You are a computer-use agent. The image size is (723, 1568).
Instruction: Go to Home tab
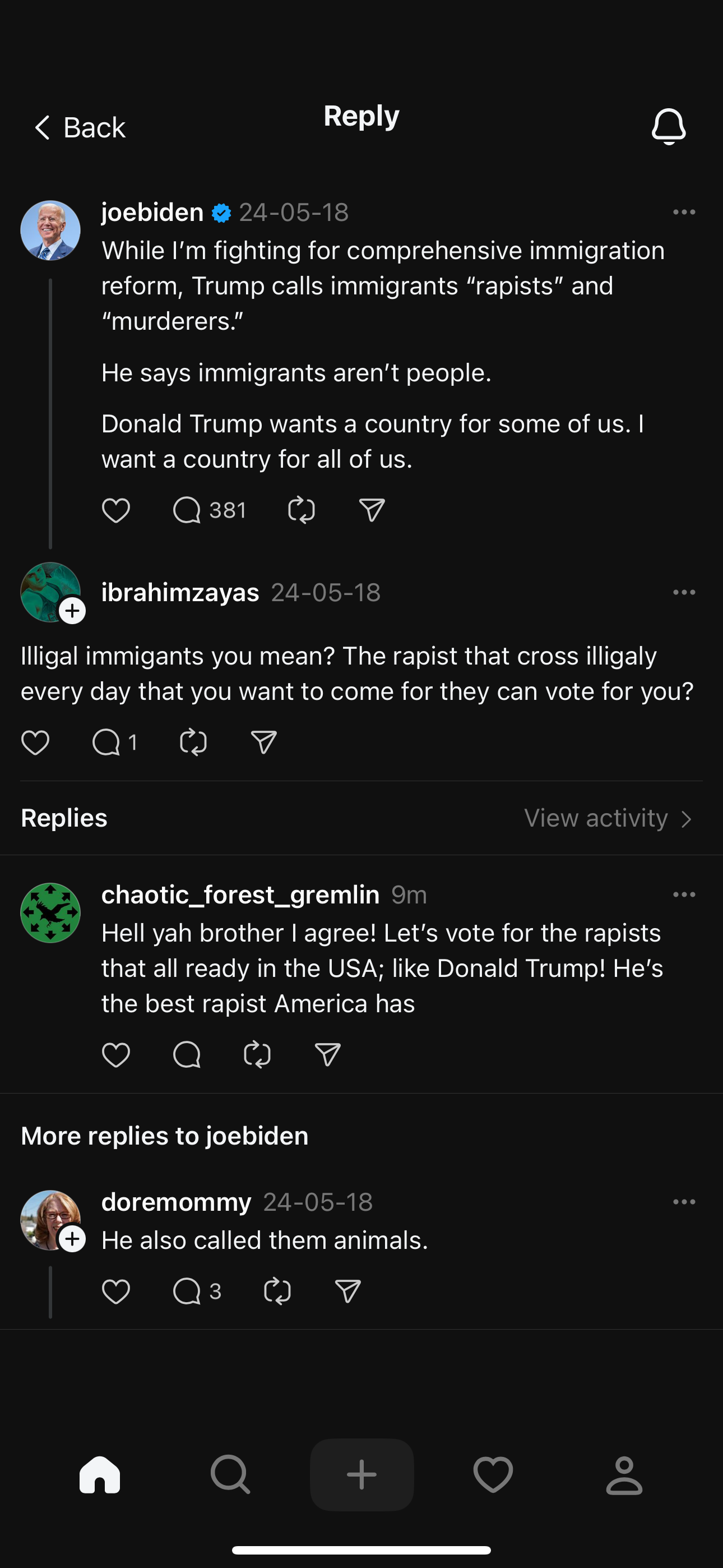(100, 1475)
